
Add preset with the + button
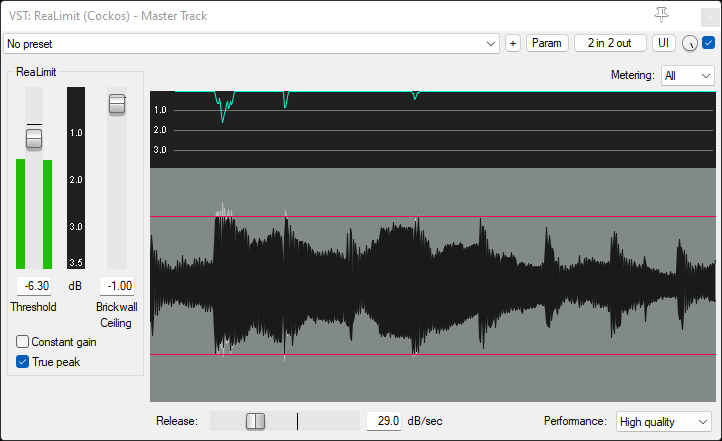pyautogui.click(x=513, y=43)
